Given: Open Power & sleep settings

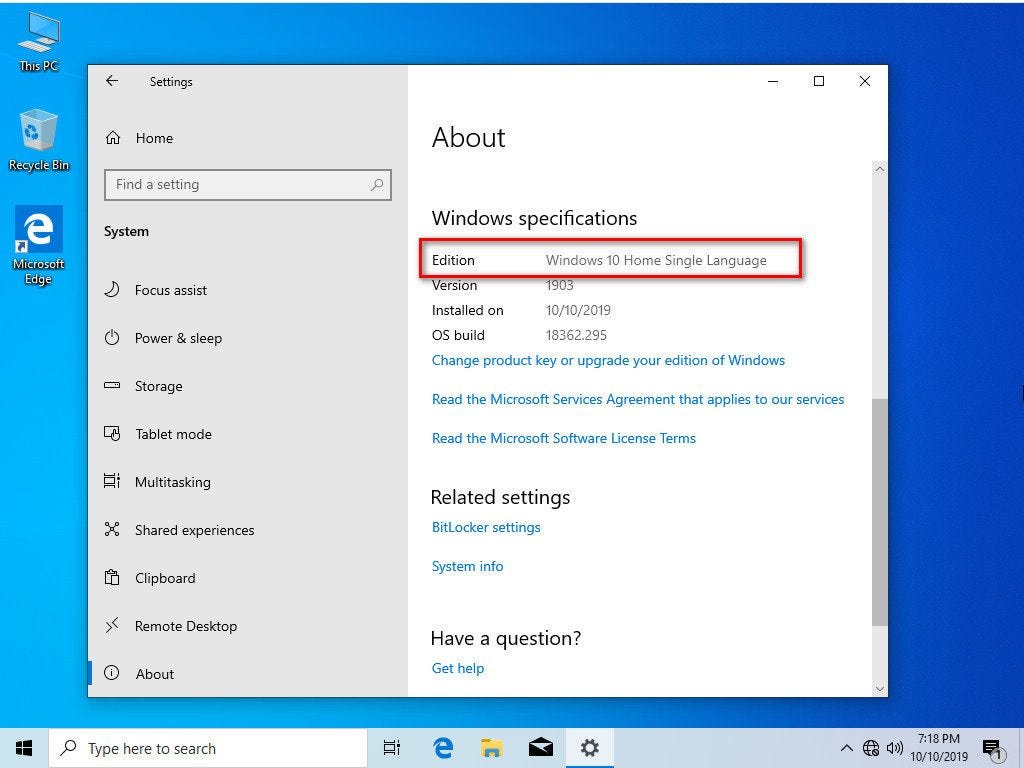Looking at the screenshot, I should pos(177,338).
